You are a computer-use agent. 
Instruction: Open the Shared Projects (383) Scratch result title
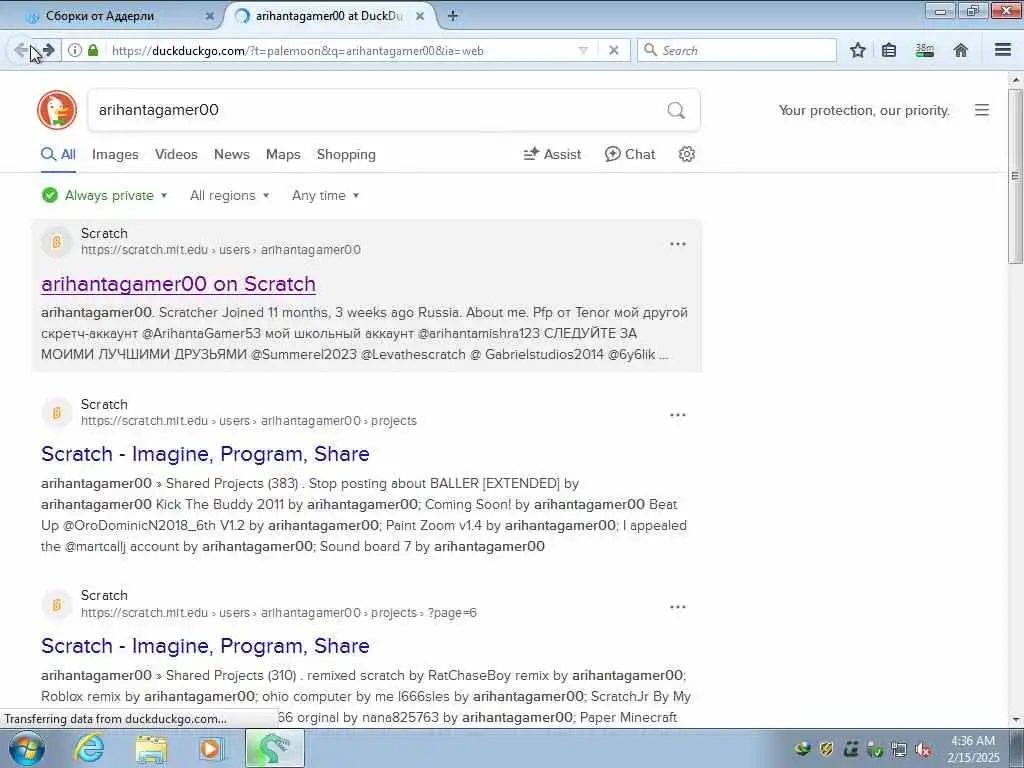pyautogui.click(x=205, y=454)
